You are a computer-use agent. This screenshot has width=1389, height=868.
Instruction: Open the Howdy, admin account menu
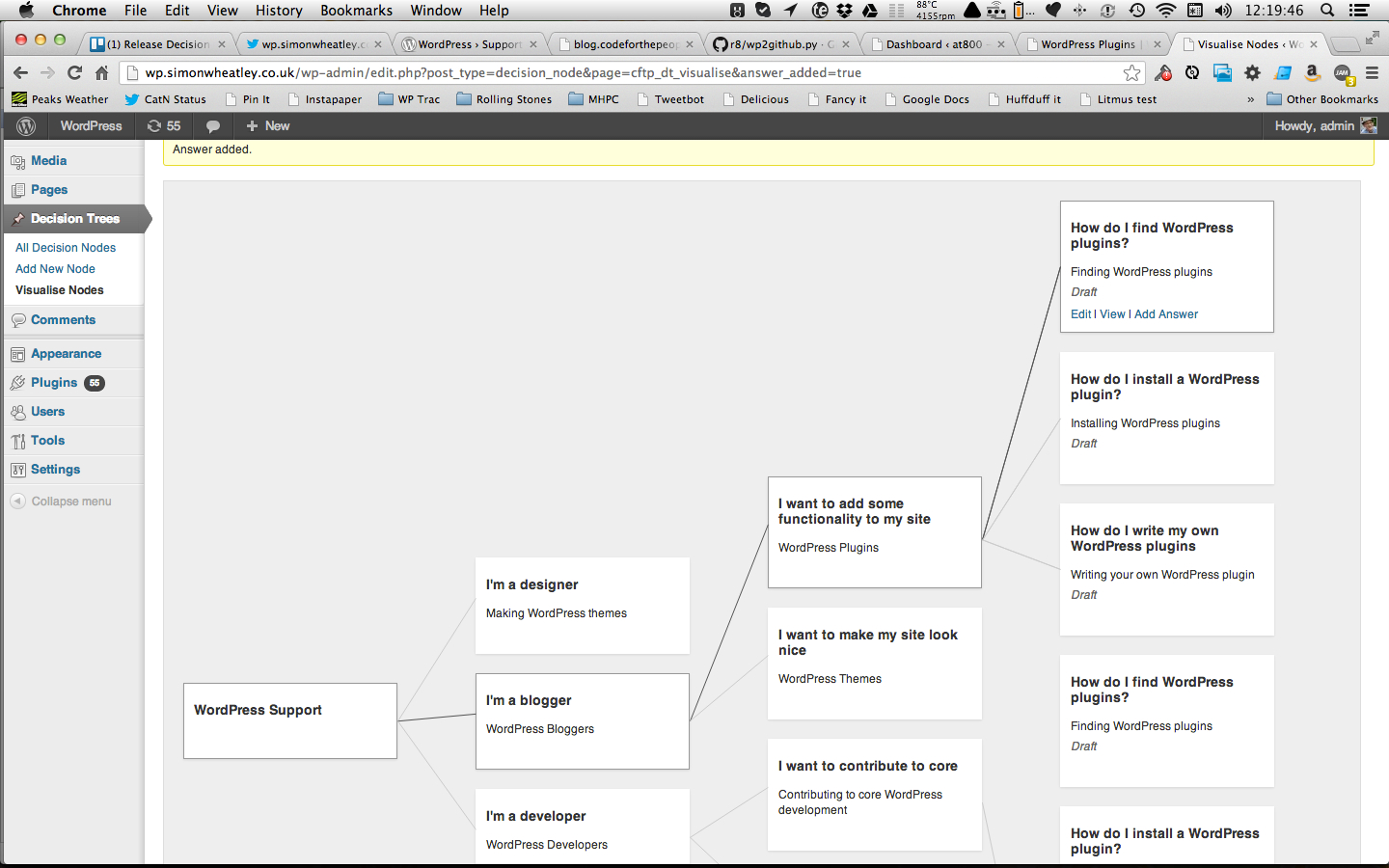click(x=1324, y=126)
